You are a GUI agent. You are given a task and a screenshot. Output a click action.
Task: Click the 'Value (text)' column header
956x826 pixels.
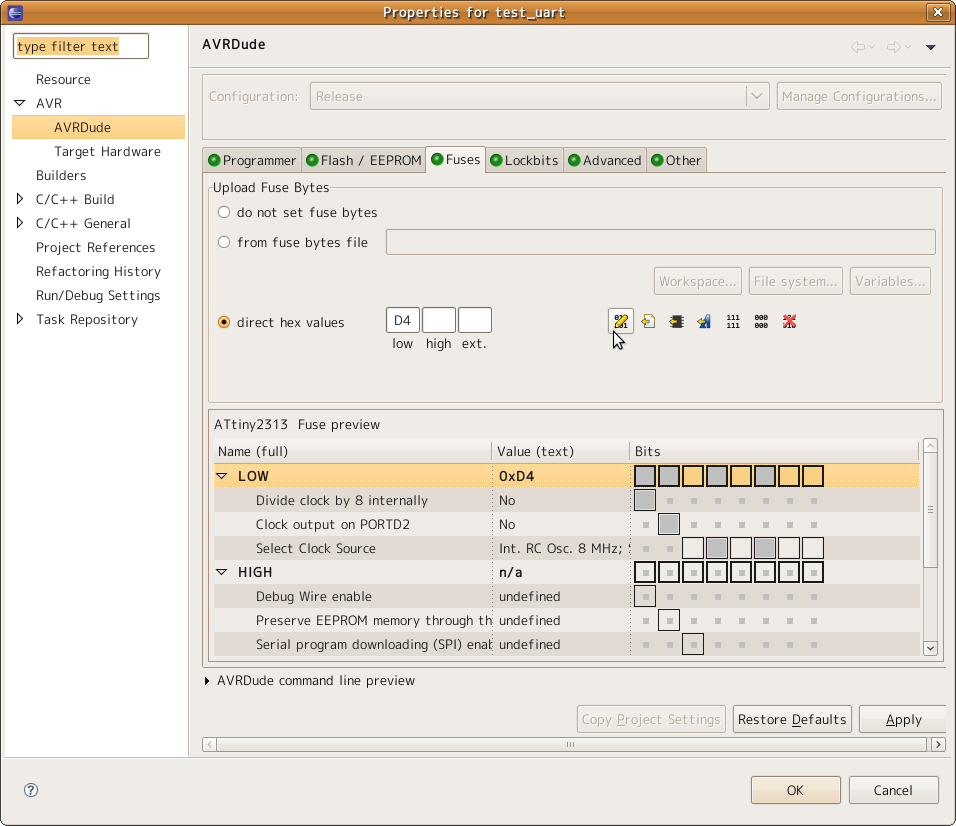click(x=561, y=451)
